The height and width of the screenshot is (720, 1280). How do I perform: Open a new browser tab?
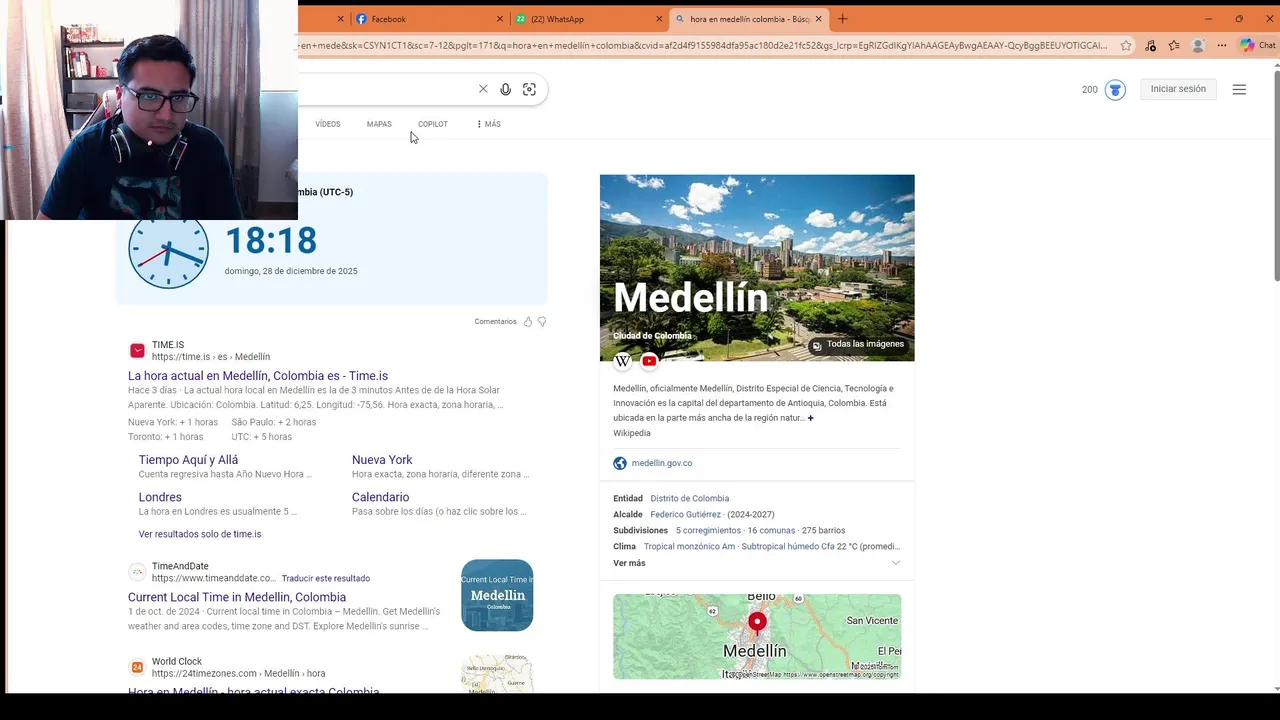[x=842, y=19]
